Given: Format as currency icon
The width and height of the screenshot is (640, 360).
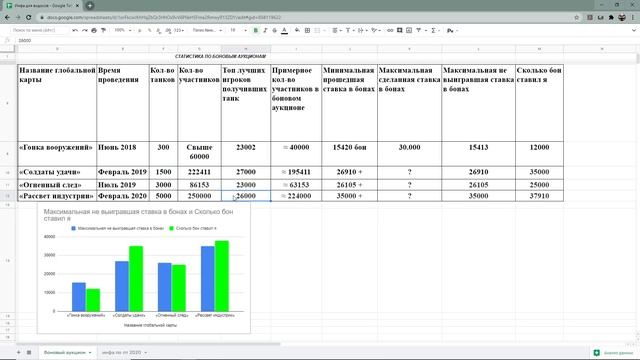Looking at the screenshot, I should pos(140,30).
